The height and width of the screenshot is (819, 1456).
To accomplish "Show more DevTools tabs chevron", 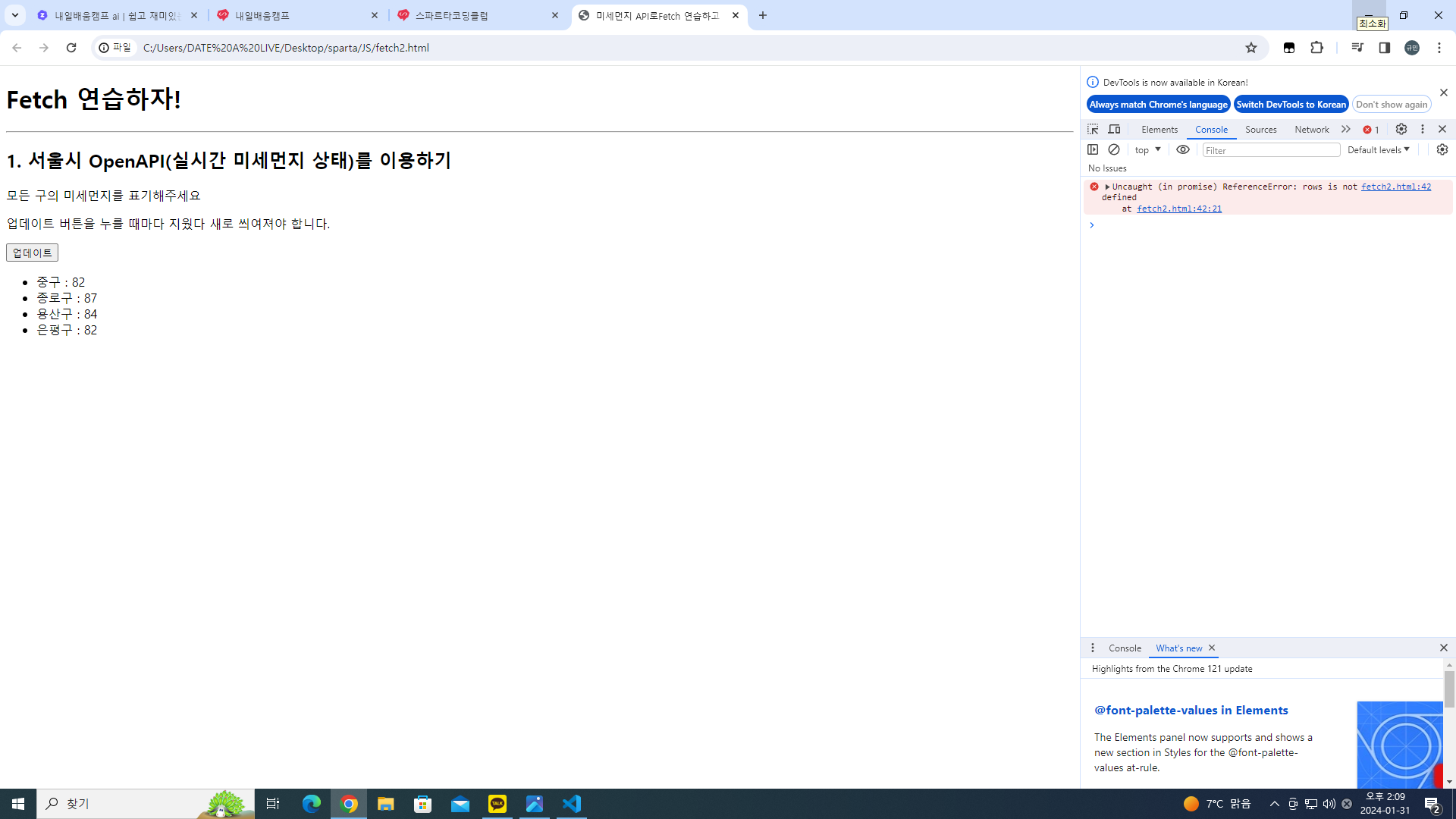I will tap(1346, 130).
